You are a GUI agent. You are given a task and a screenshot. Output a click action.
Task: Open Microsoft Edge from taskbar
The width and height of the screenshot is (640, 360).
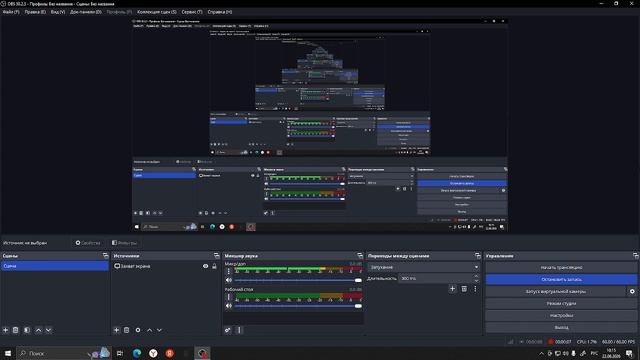coord(137,353)
